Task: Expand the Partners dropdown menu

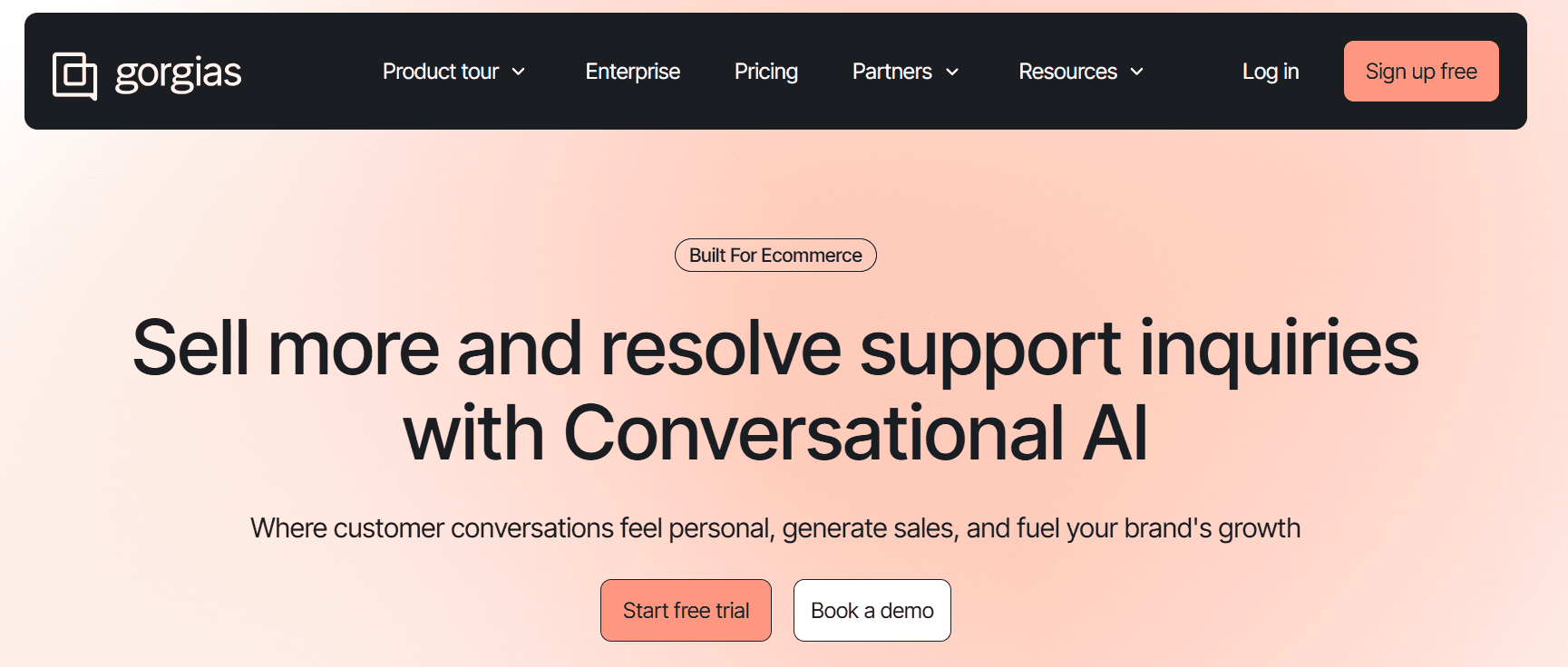Action: coord(904,72)
